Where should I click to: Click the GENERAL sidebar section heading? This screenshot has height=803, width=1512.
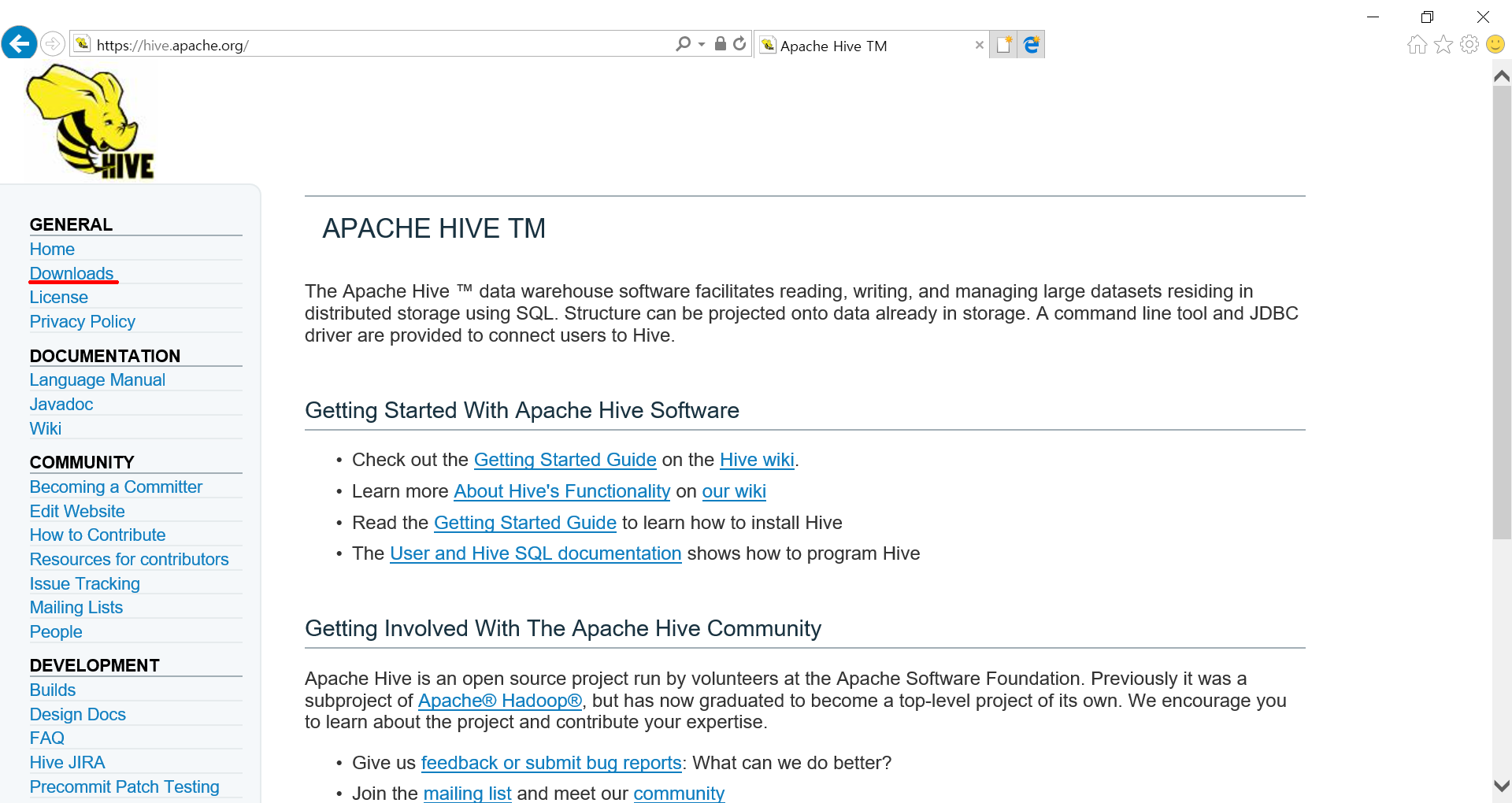(71, 225)
